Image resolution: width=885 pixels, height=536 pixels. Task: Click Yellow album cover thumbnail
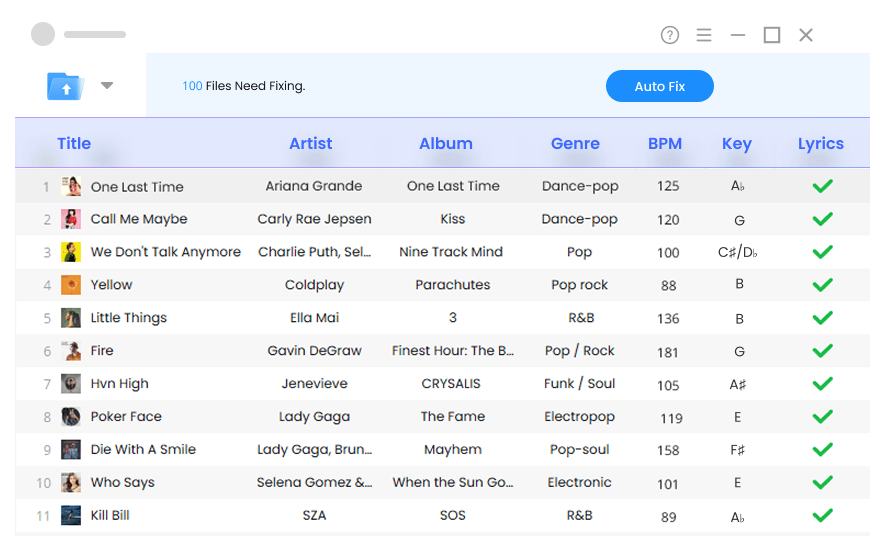click(x=71, y=284)
